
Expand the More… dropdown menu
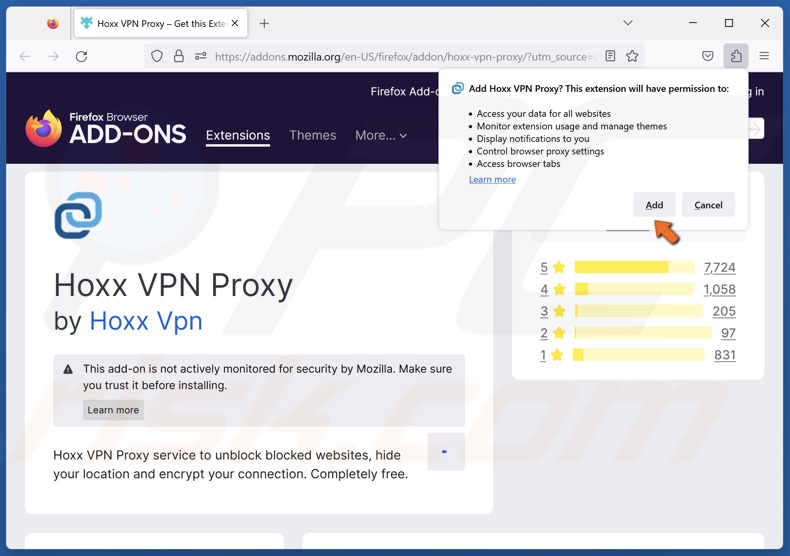click(381, 135)
